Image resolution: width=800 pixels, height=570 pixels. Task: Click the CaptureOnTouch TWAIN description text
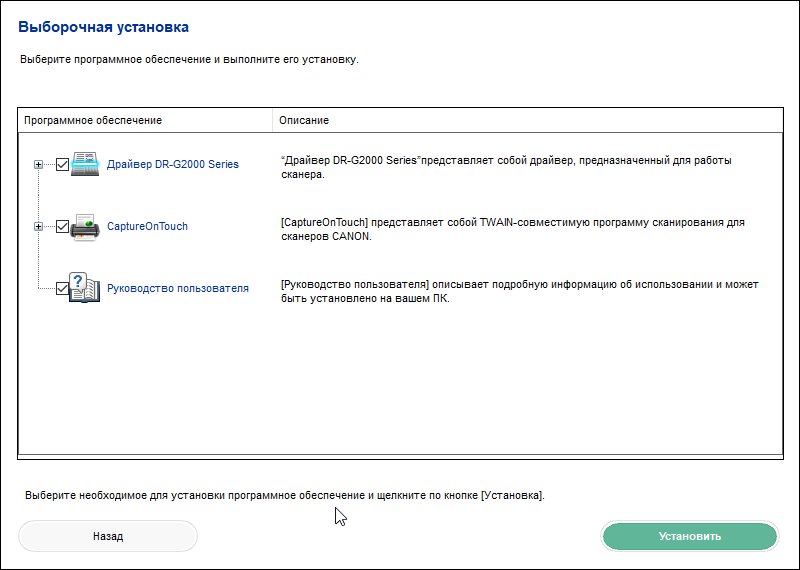tap(513, 230)
